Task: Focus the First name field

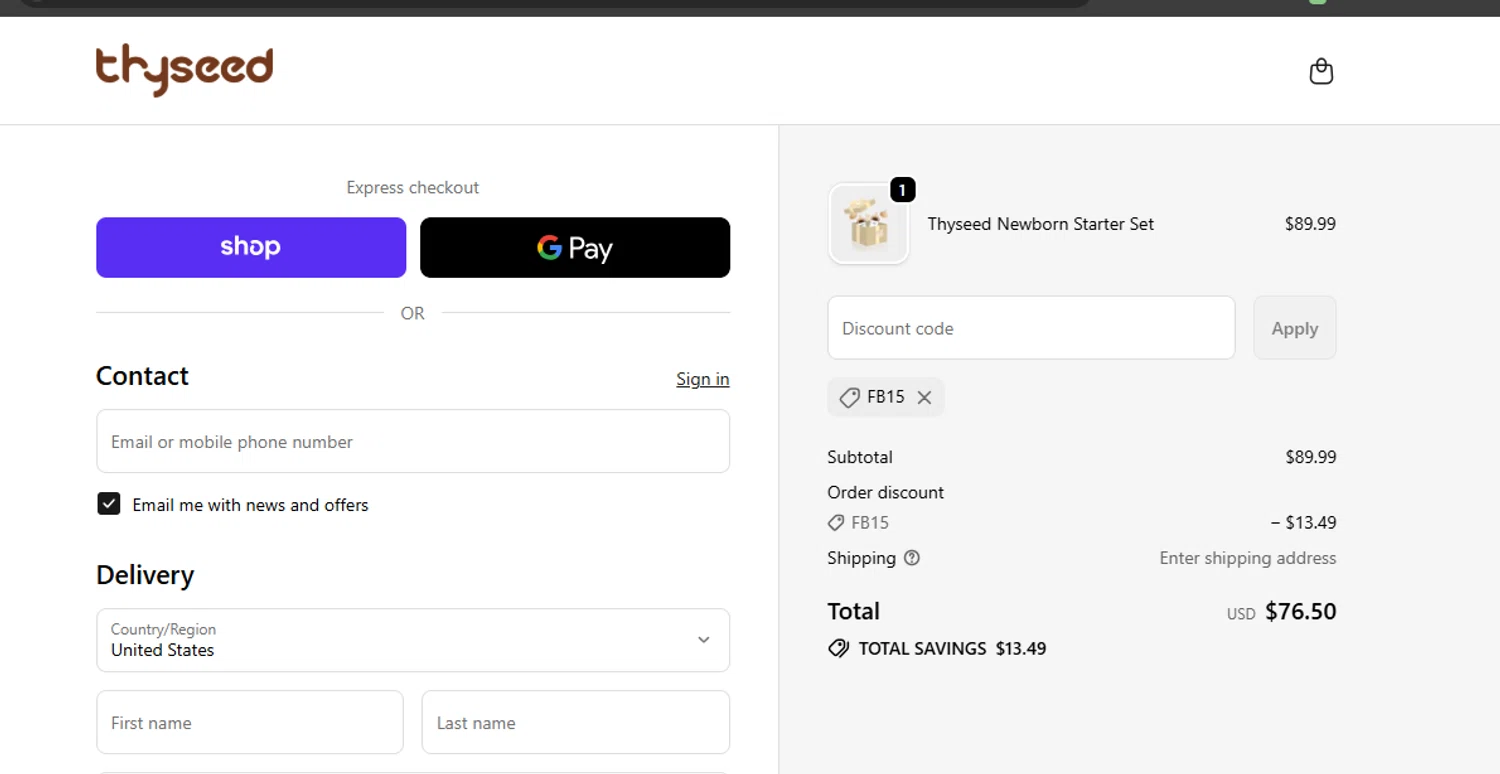Action: click(250, 722)
